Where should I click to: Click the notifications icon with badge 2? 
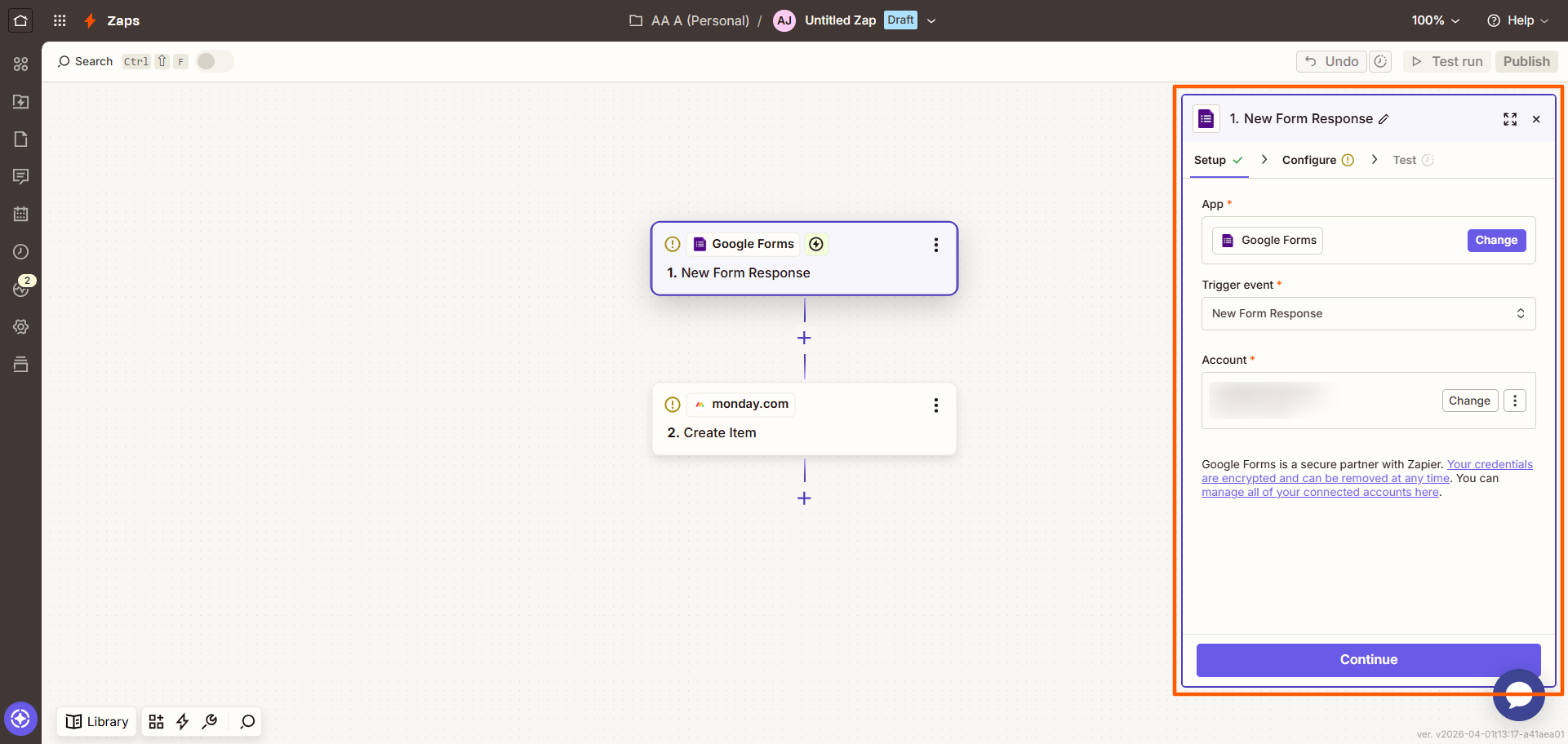[21, 289]
